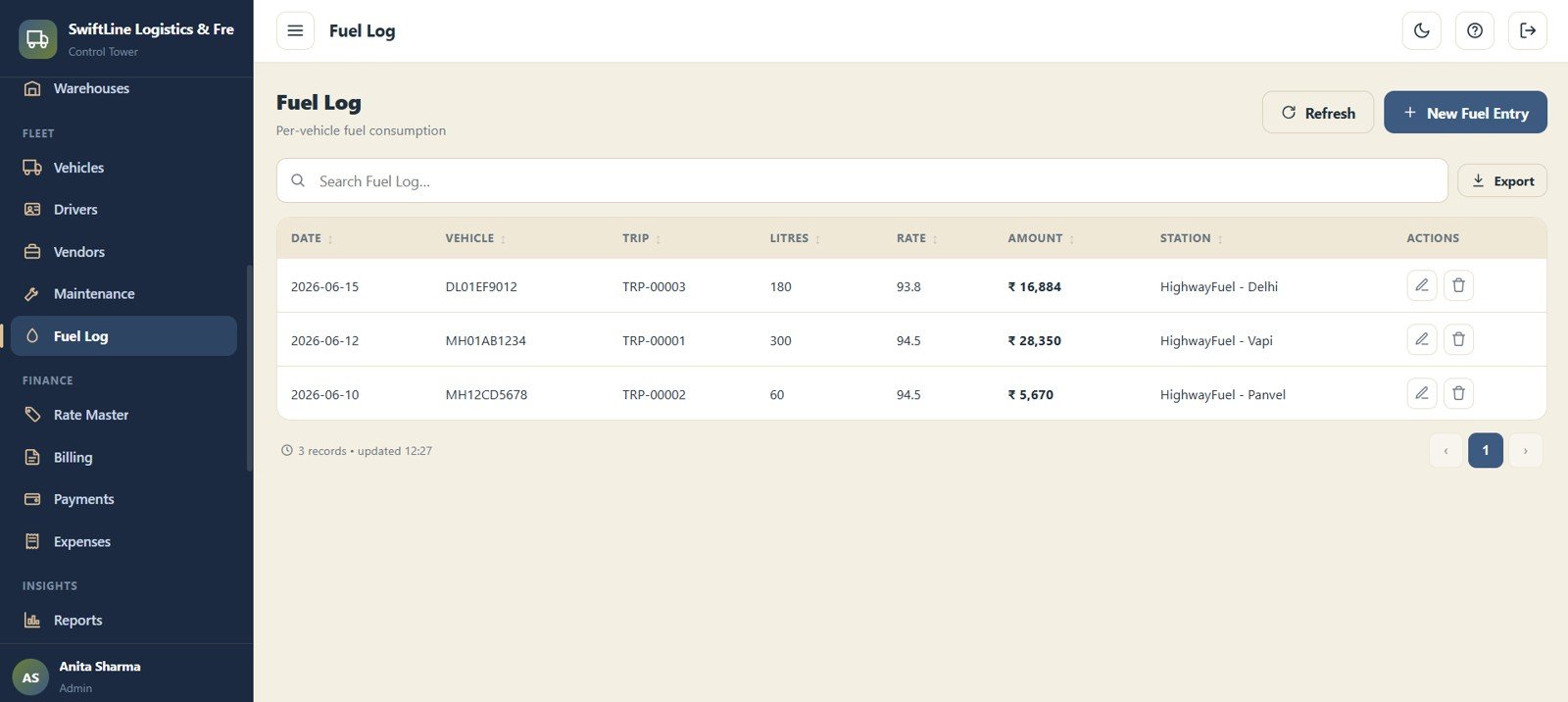The image size is (1568, 702).
Task: Sort the table by Date column
Action: click(x=312, y=238)
